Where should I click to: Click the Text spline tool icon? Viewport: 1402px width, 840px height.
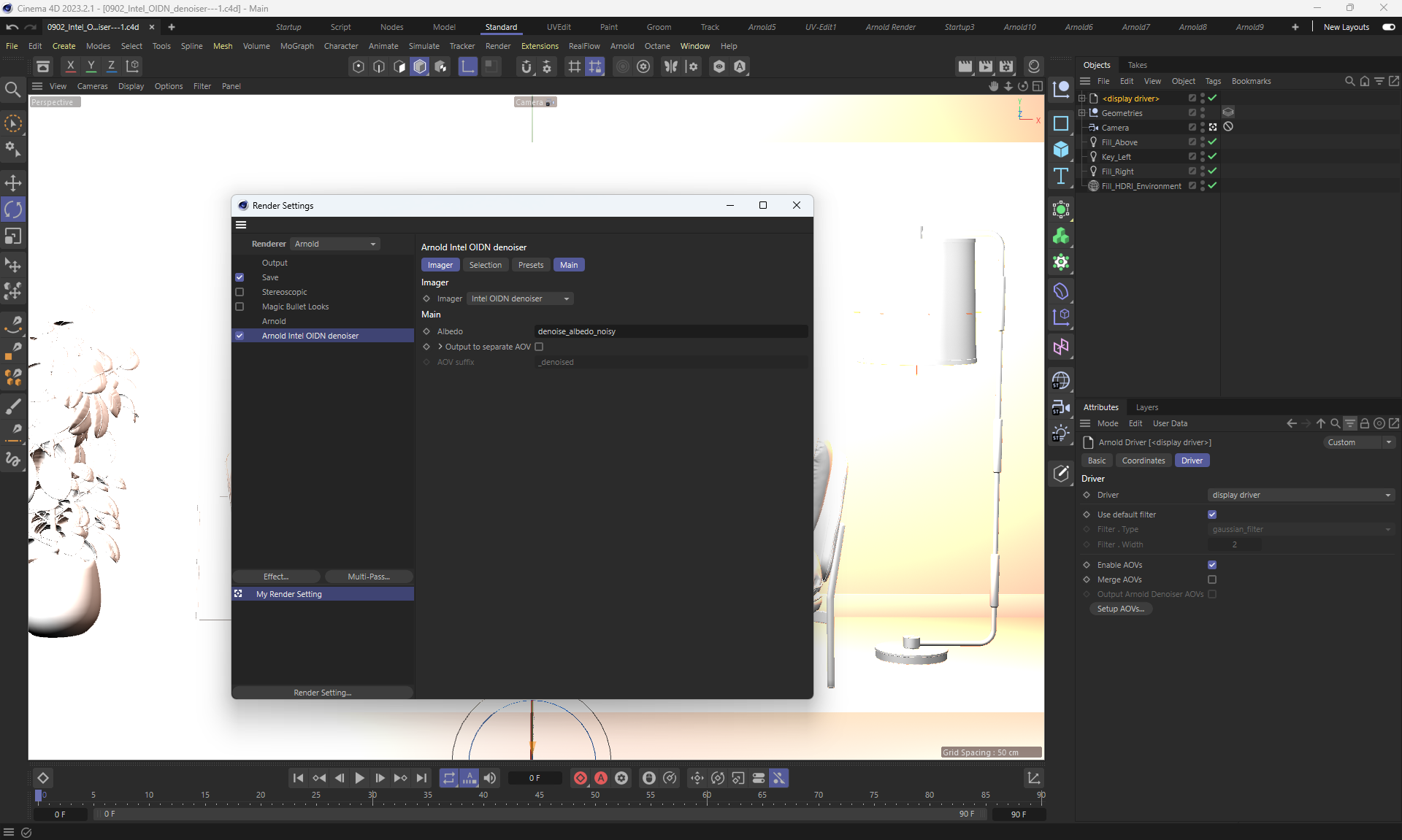(x=1061, y=176)
